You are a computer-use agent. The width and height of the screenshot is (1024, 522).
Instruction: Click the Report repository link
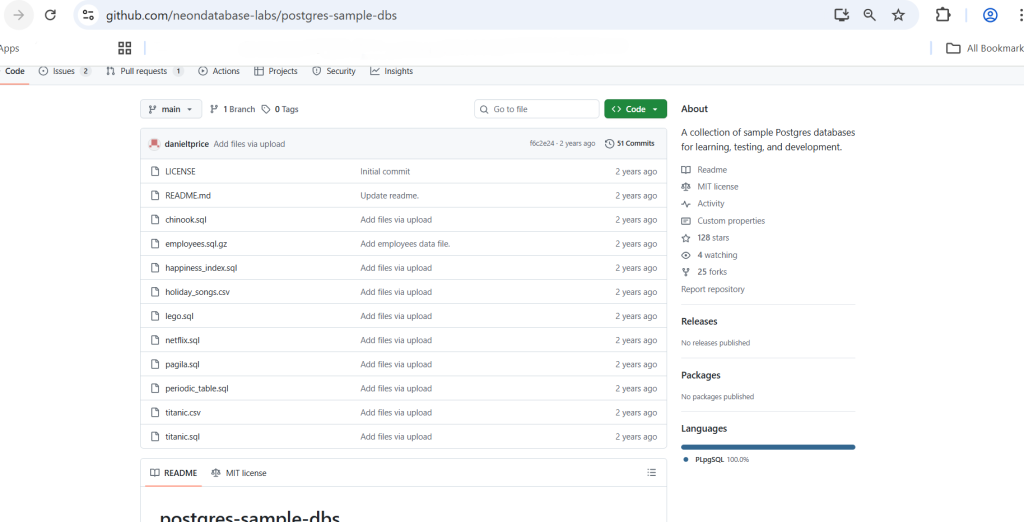712,289
